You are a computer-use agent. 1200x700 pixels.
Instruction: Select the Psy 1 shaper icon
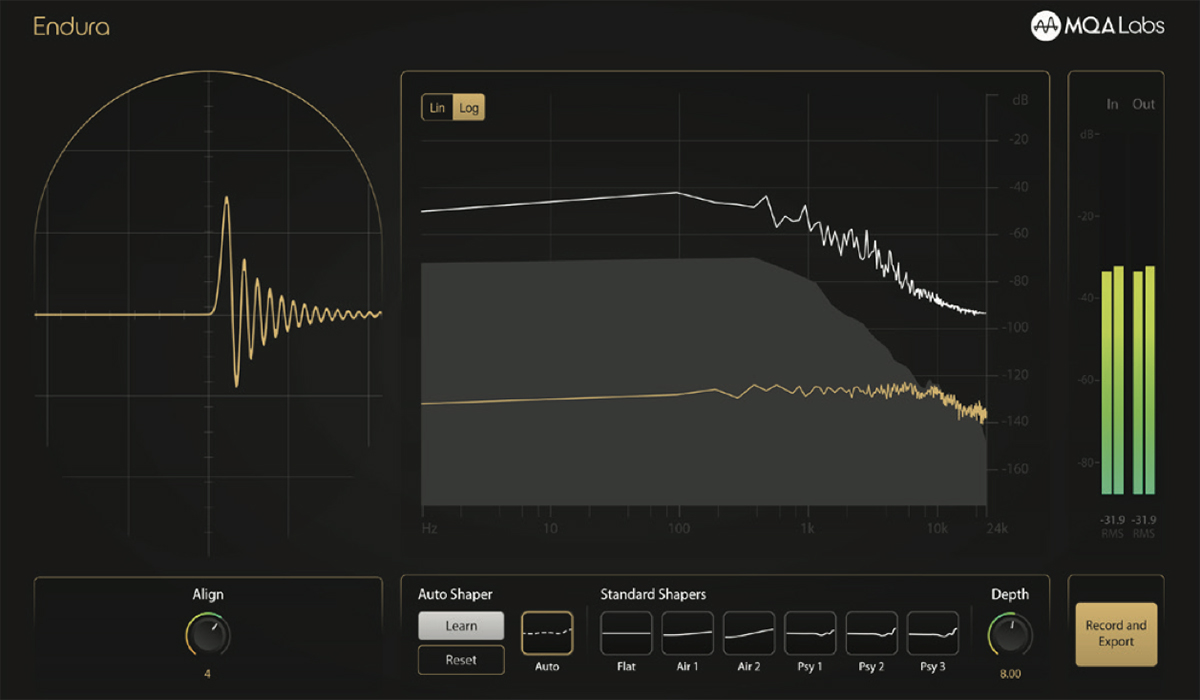pos(810,633)
